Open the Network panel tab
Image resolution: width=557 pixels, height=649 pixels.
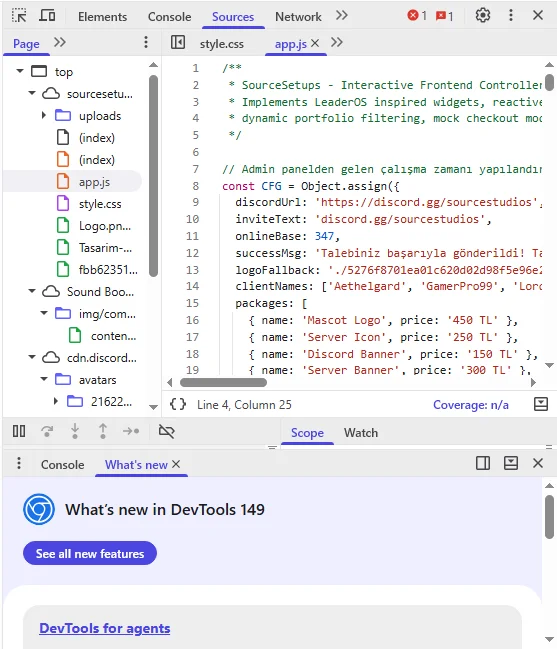[x=298, y=17]
